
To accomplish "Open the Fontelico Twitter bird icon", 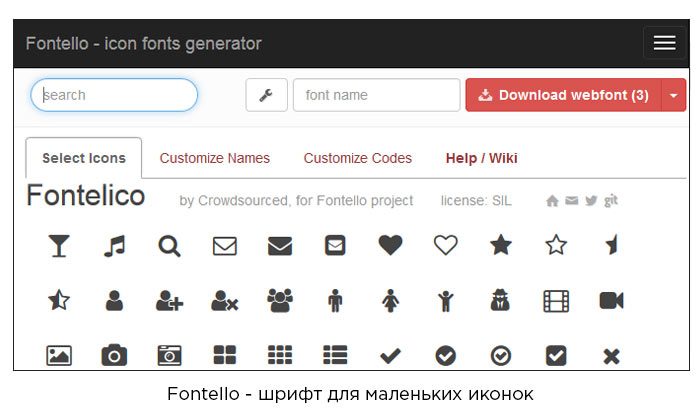I will click(x=591, y=201).
